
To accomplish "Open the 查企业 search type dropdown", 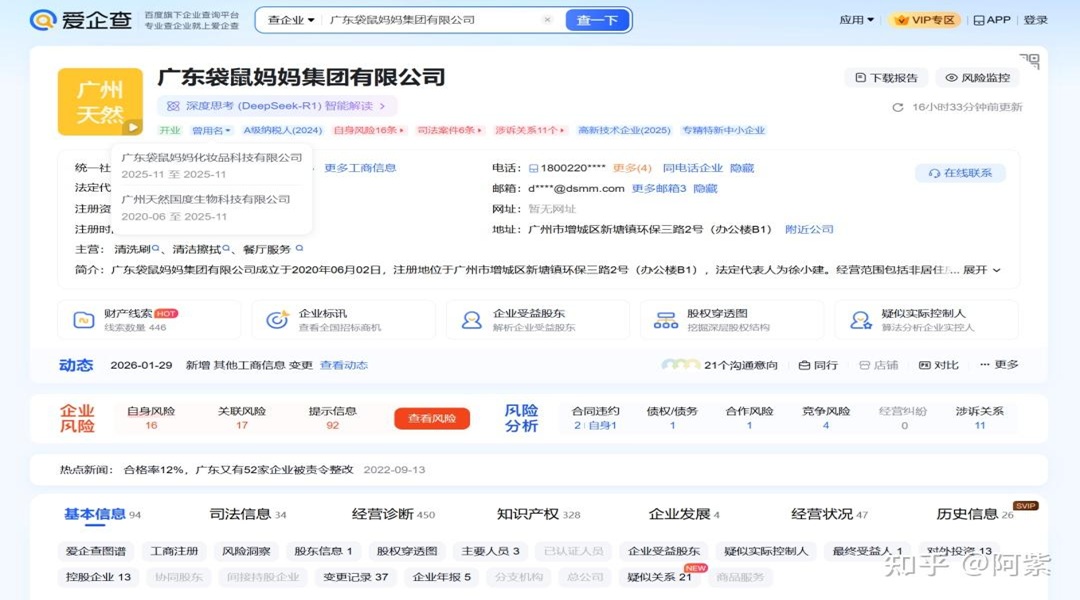I will pyautogui.click(x=291, y=20).
